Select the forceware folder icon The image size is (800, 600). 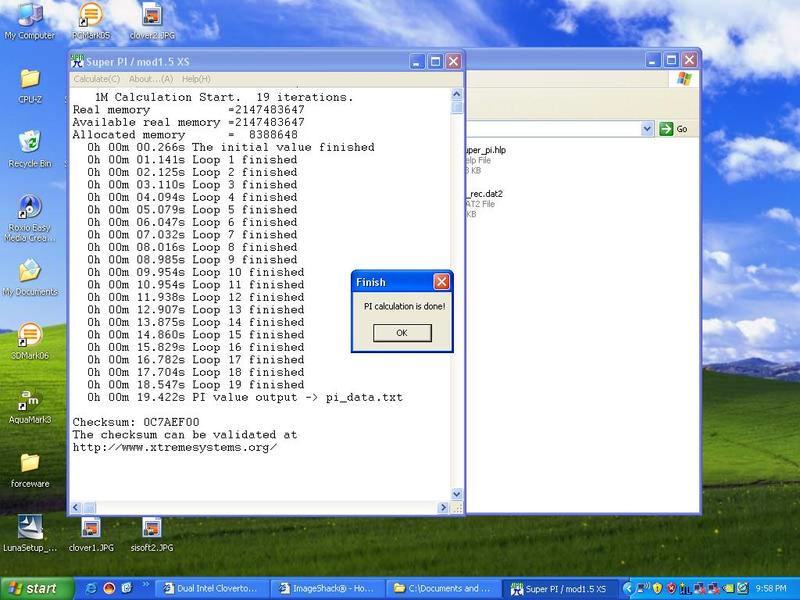(30, 470)
